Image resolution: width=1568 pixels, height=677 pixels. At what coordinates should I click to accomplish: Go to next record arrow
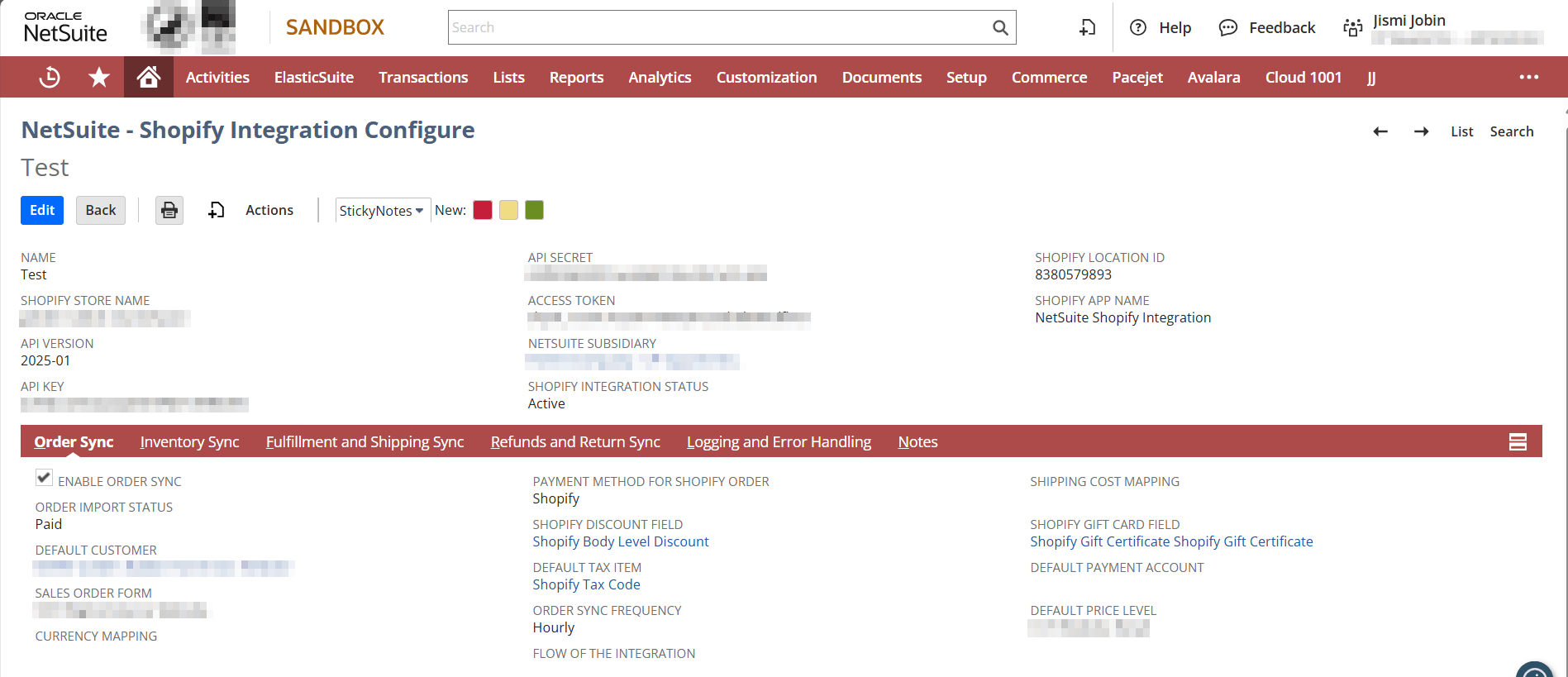tap(1422, 131)
